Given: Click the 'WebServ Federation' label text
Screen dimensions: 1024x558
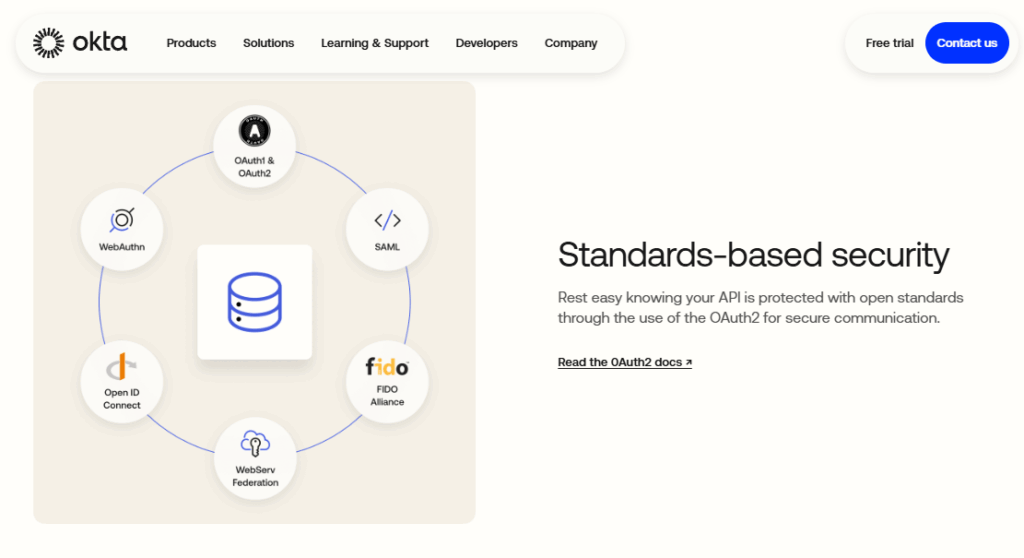Looking at the screenshot, I should click(x=255, y=476).
